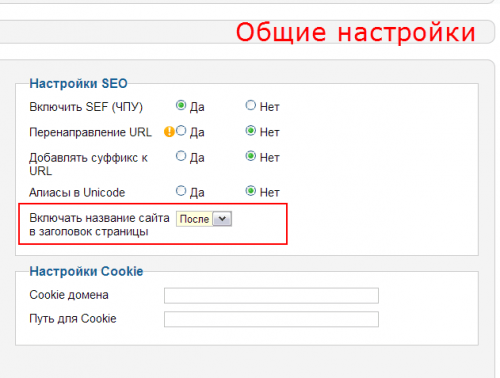The image size is (500, 378).
Task: Choose Нет for Перенаправление URL
Action: point(251,131)
